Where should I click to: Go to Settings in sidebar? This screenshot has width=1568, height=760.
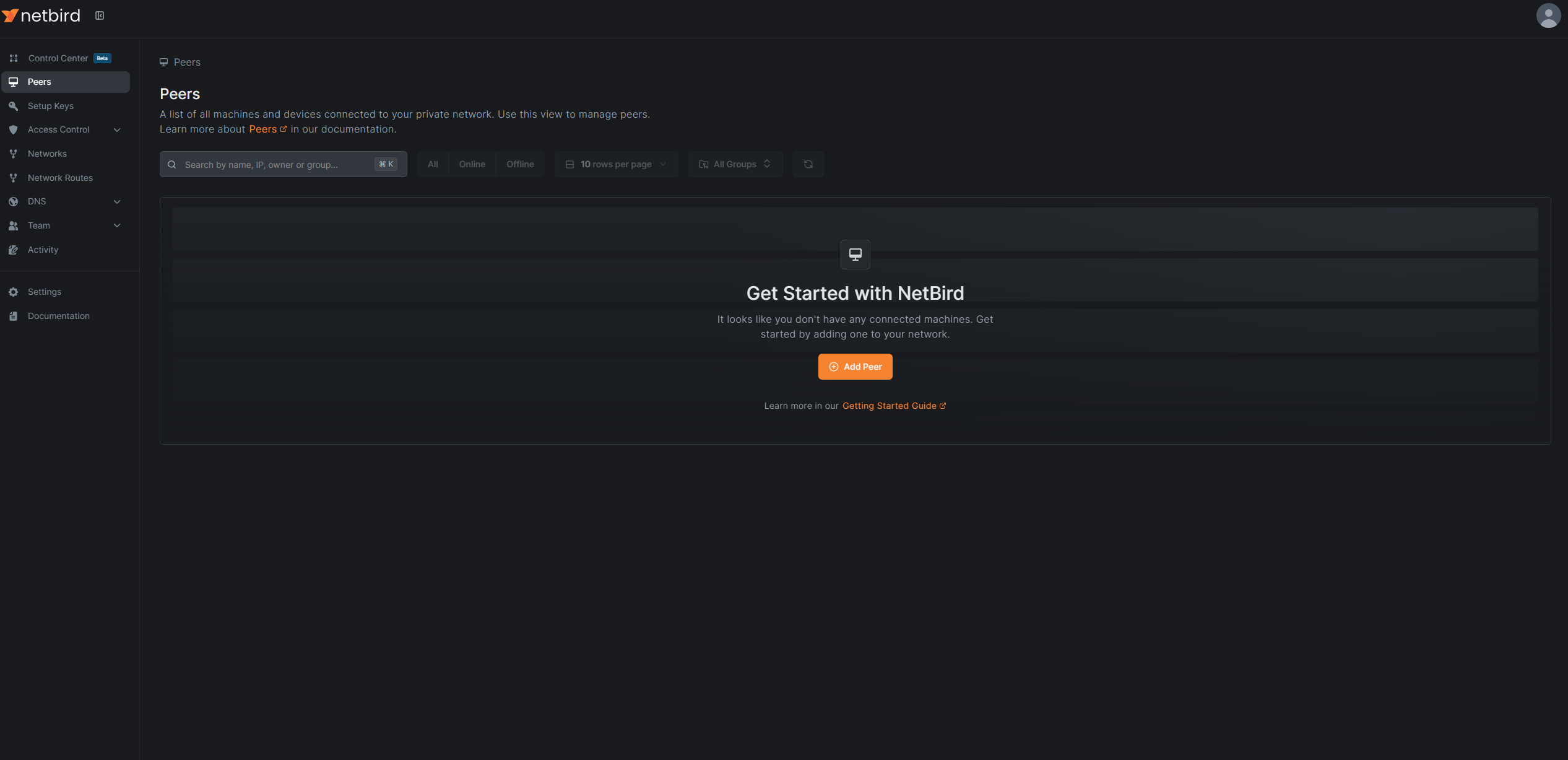tap(45, 292)
